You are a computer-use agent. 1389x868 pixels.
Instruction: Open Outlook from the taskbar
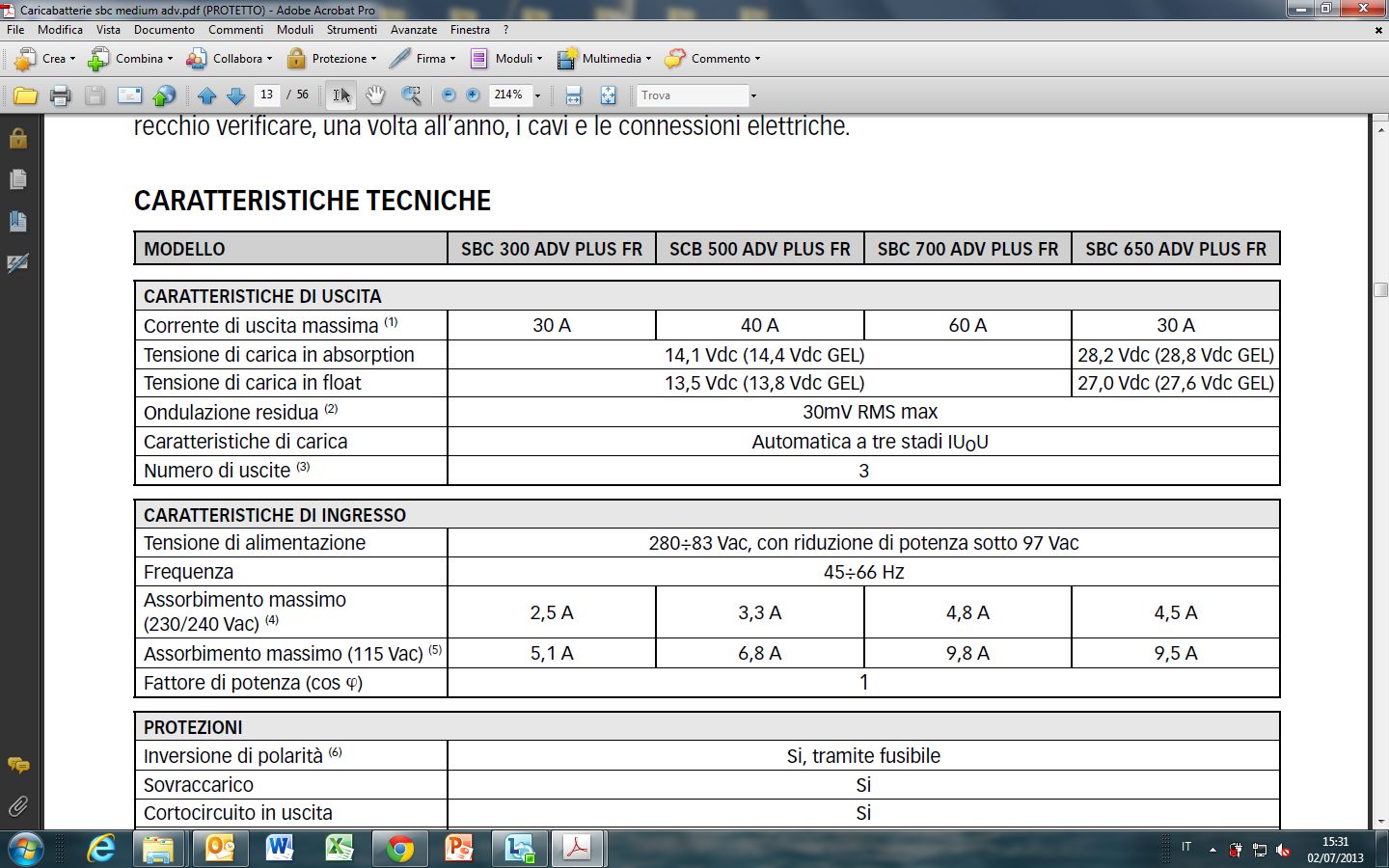[219, 849]
